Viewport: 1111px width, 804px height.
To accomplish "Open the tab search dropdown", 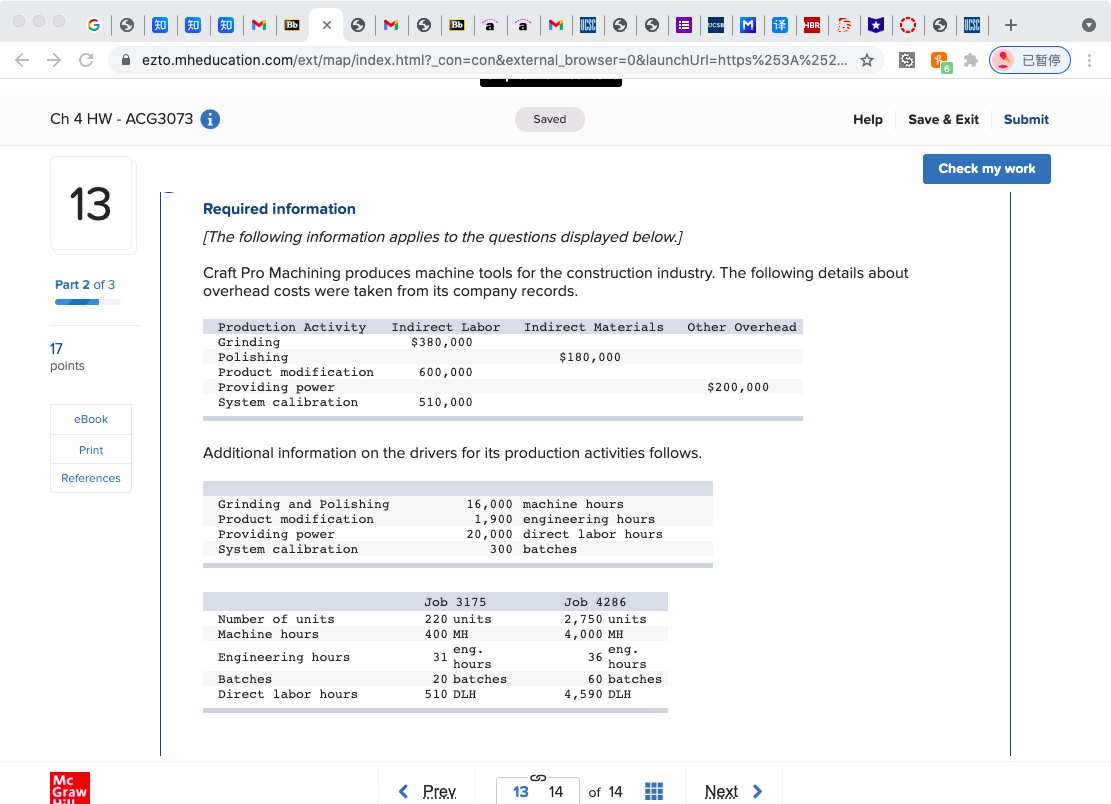I will point(1089,25).
